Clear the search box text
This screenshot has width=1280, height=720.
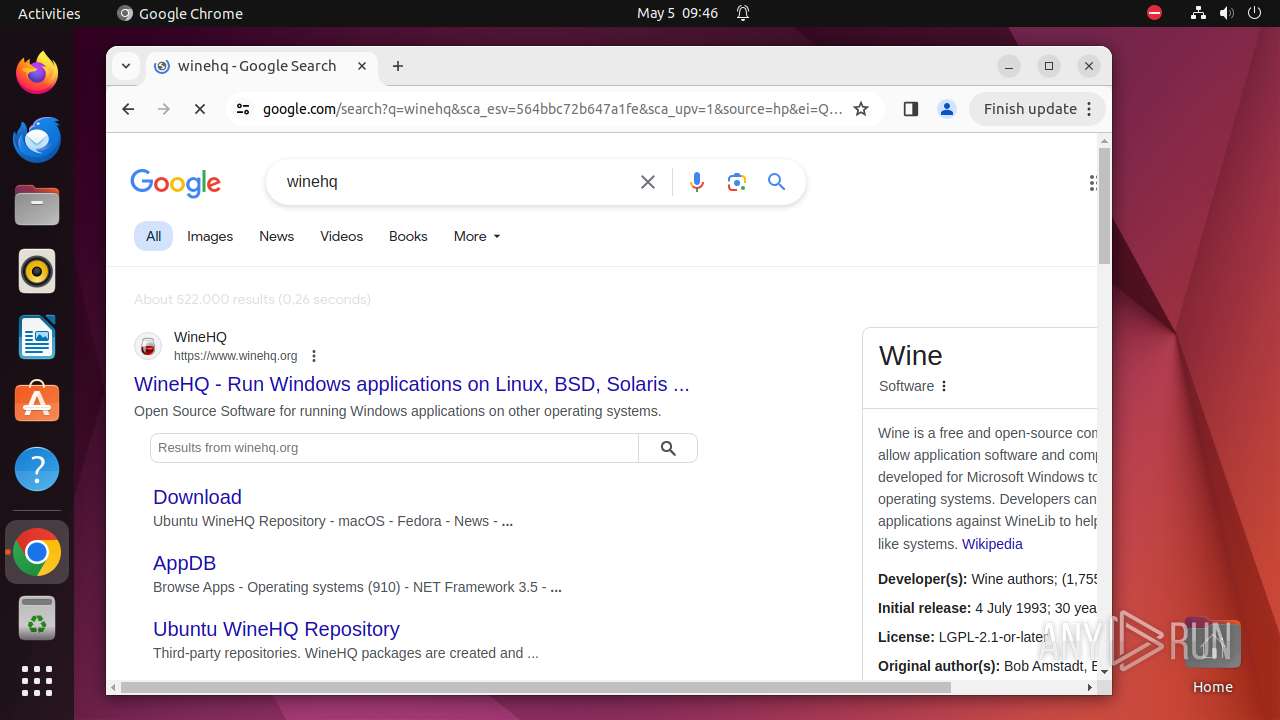pyautogui.click(x=648, y=182)
